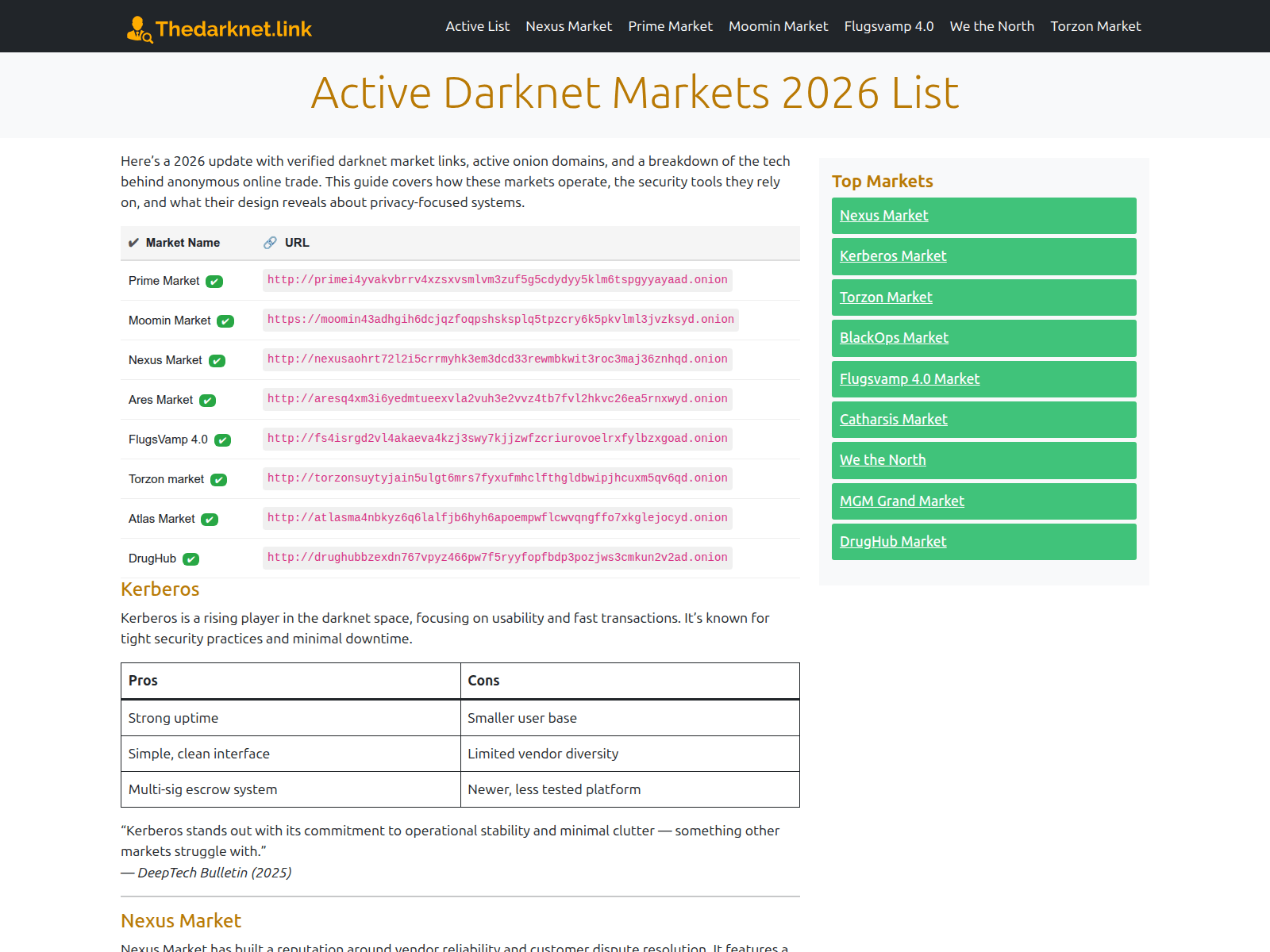Open Prime Market in top navigation bar
This screenshot has width=1270, height=952.
point(670,26)
